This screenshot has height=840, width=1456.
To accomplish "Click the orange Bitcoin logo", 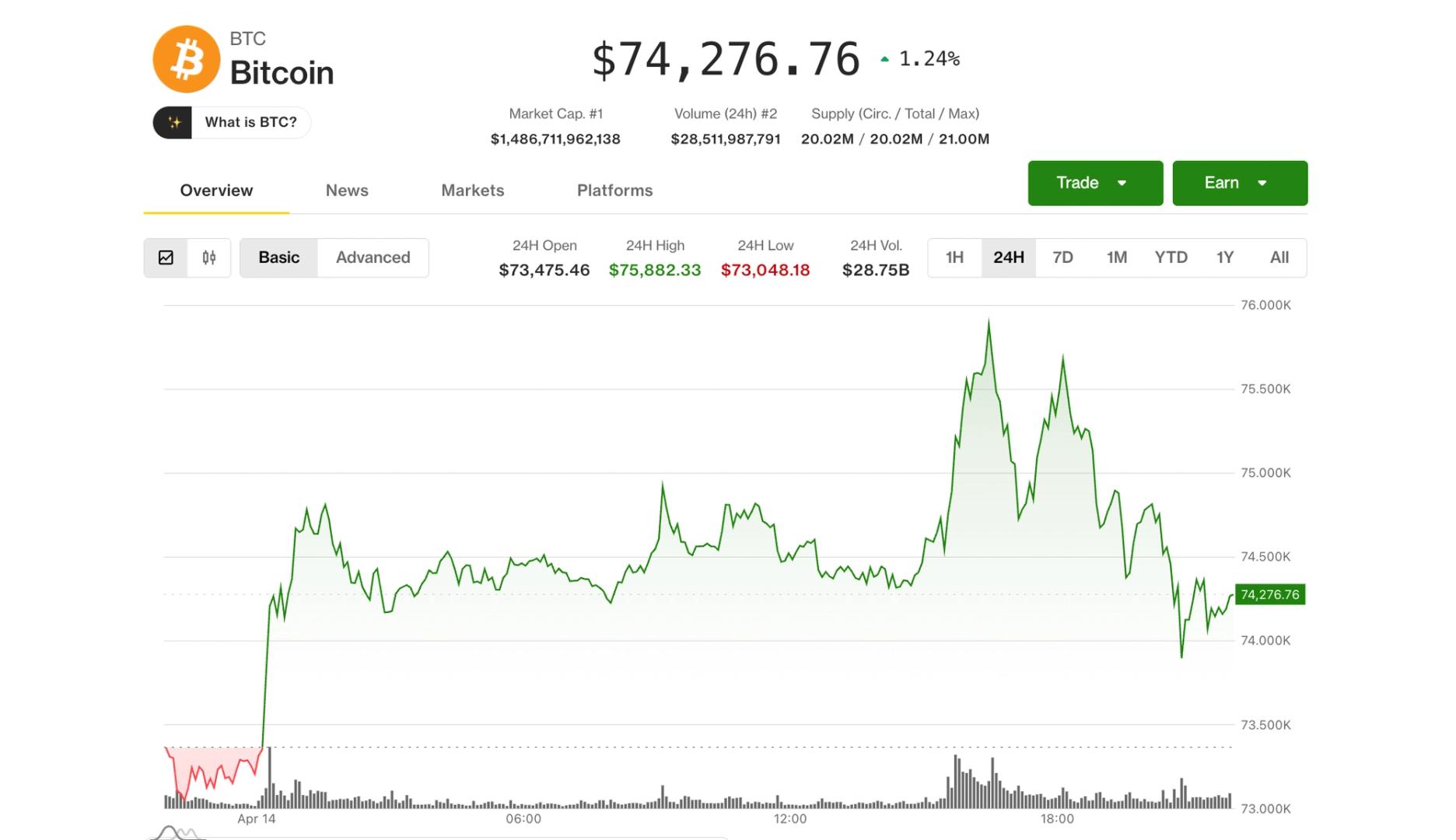I will 187,57.
